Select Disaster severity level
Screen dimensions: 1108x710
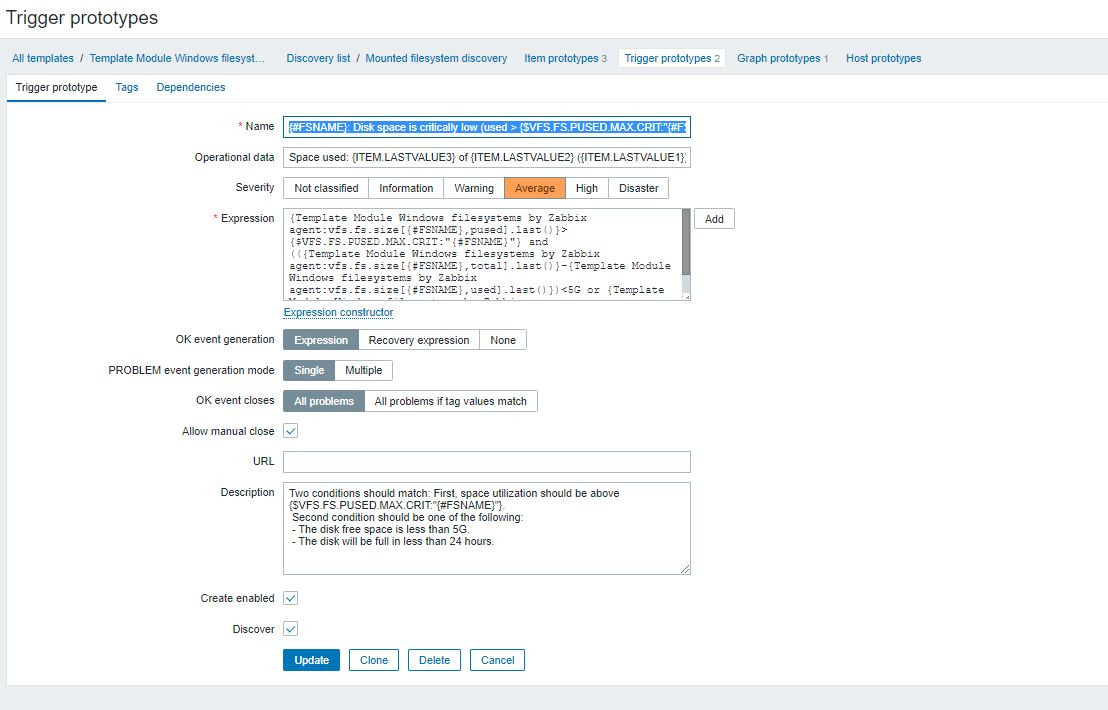click(638, 188)
